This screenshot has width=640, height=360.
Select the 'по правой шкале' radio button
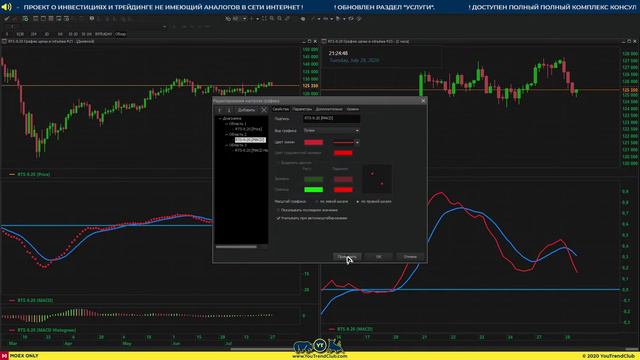coord(358,201)
